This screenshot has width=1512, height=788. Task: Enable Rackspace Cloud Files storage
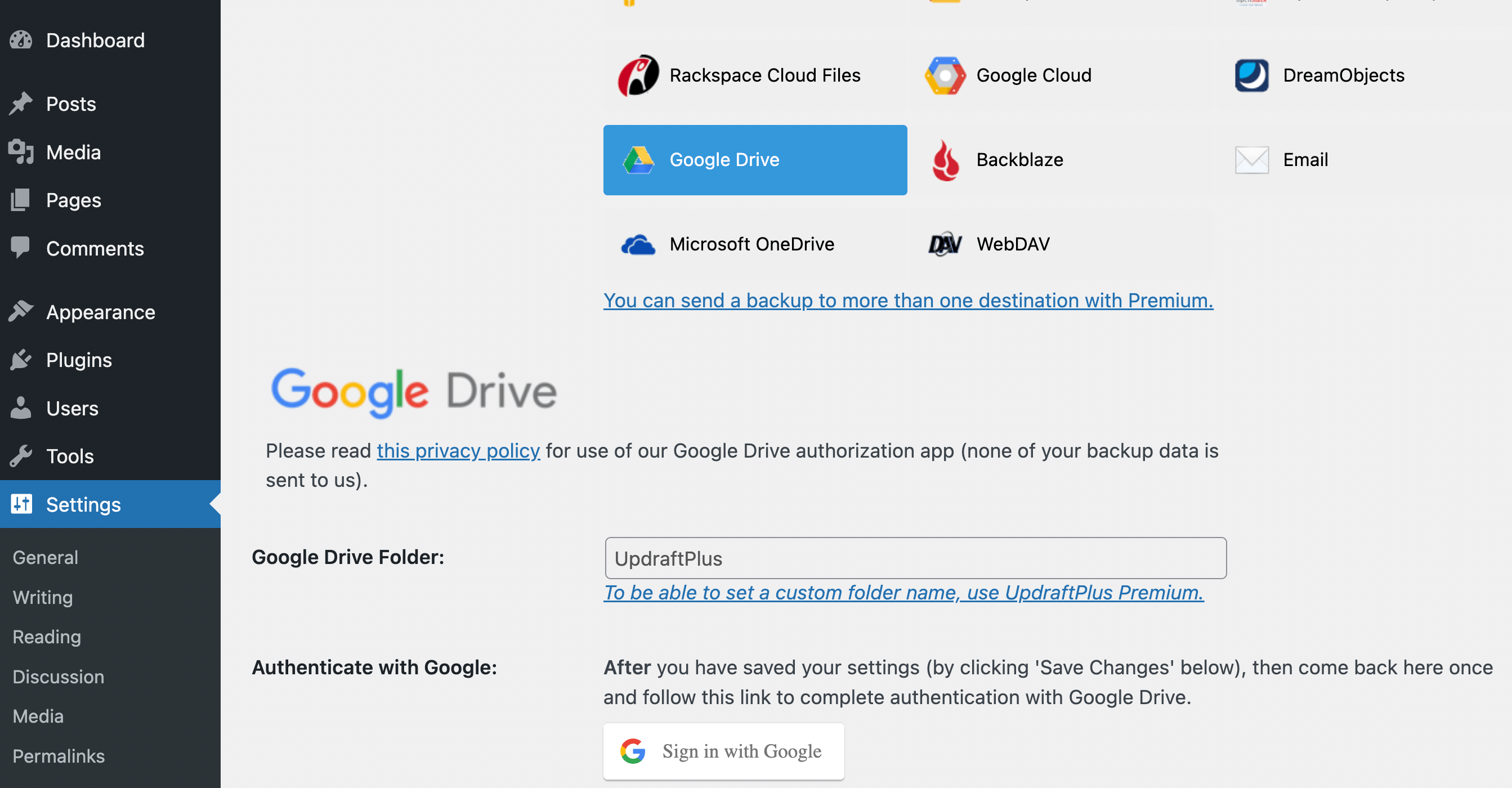[x=637, y=75]
